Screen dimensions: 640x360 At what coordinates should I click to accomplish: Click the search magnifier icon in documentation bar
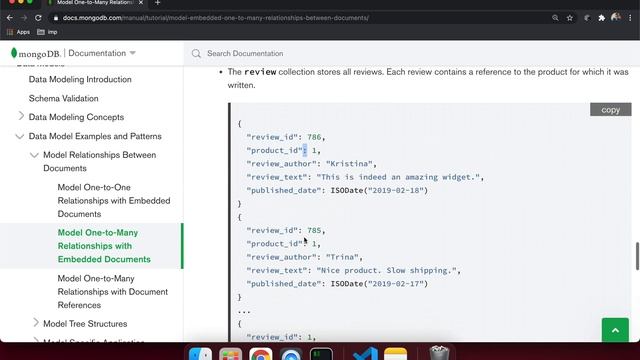(196, 53)
